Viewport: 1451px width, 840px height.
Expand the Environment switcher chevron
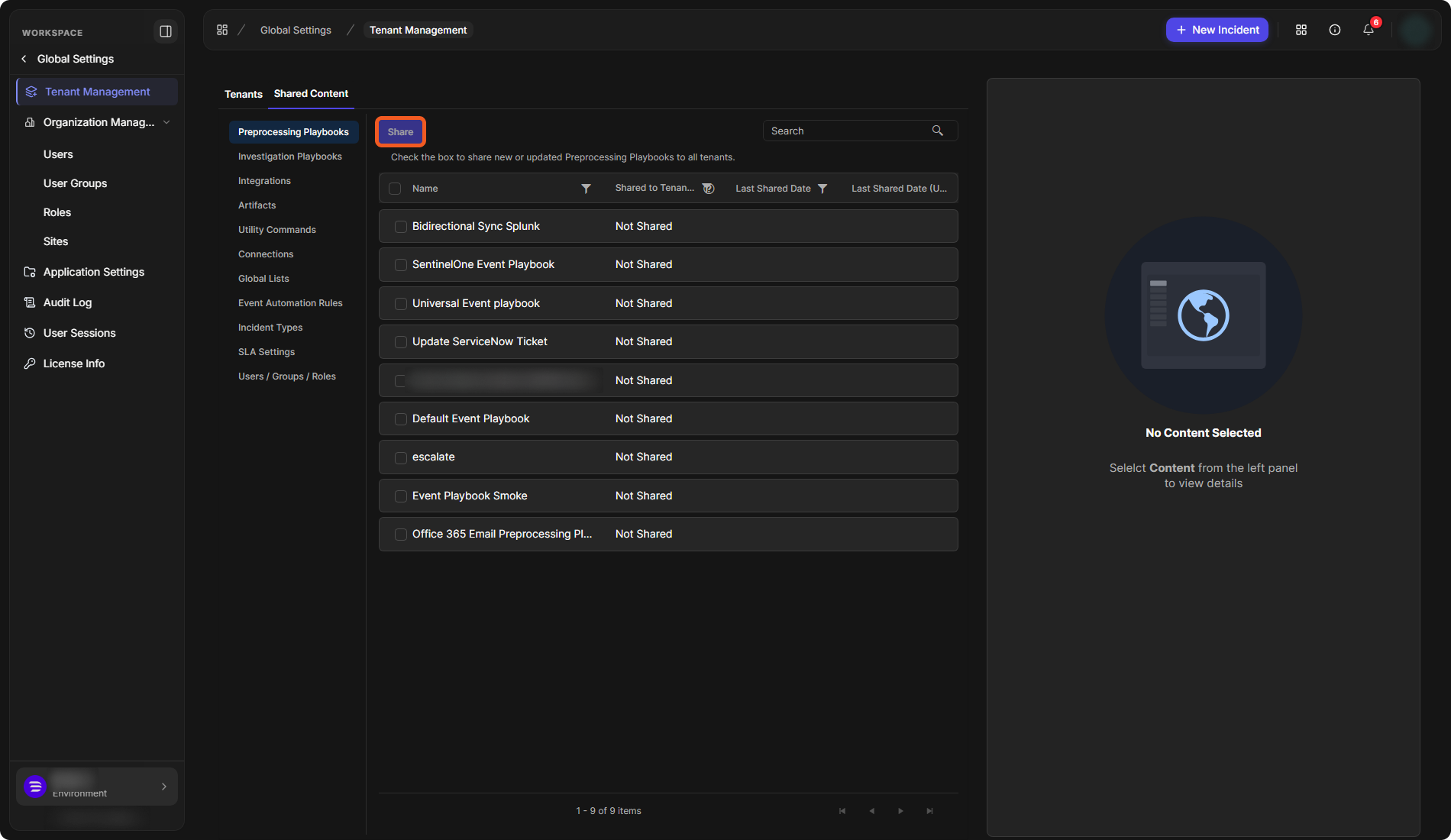[x=163, y=787]
